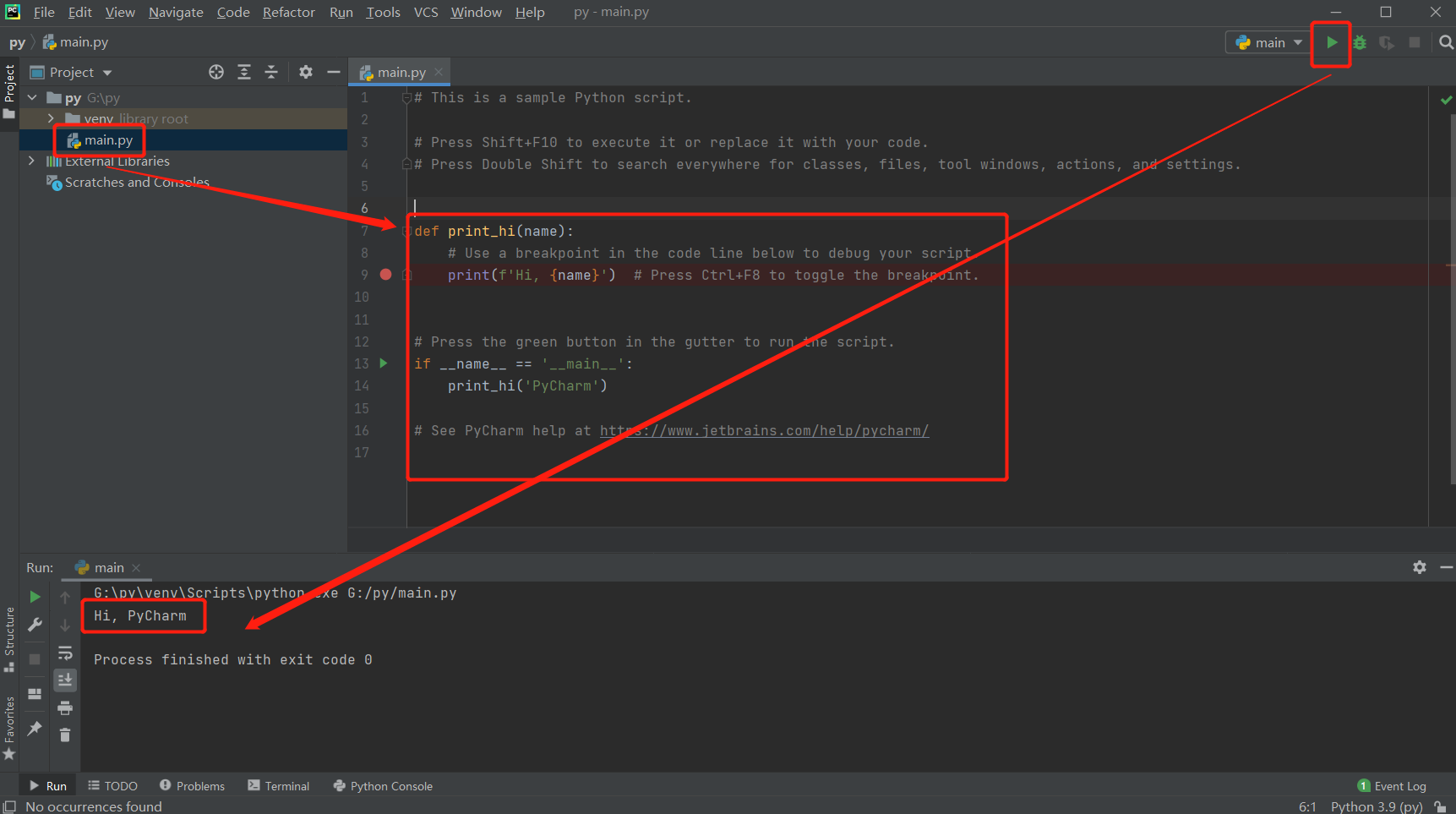1456x814 pixels.
Task: Open the VCS menu
Action: 426,12
